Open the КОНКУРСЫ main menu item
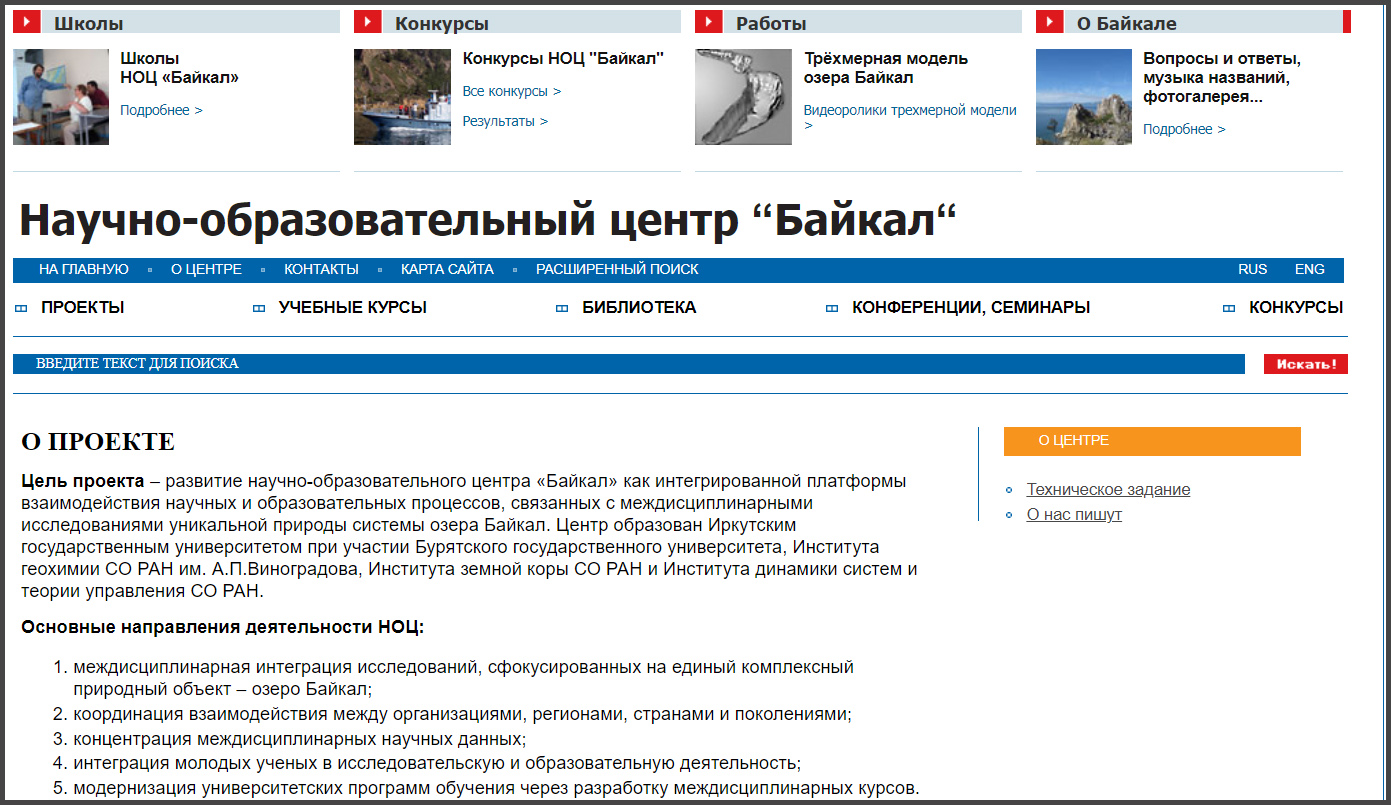Screen dimensions: 1391x805 point(1296,308)
